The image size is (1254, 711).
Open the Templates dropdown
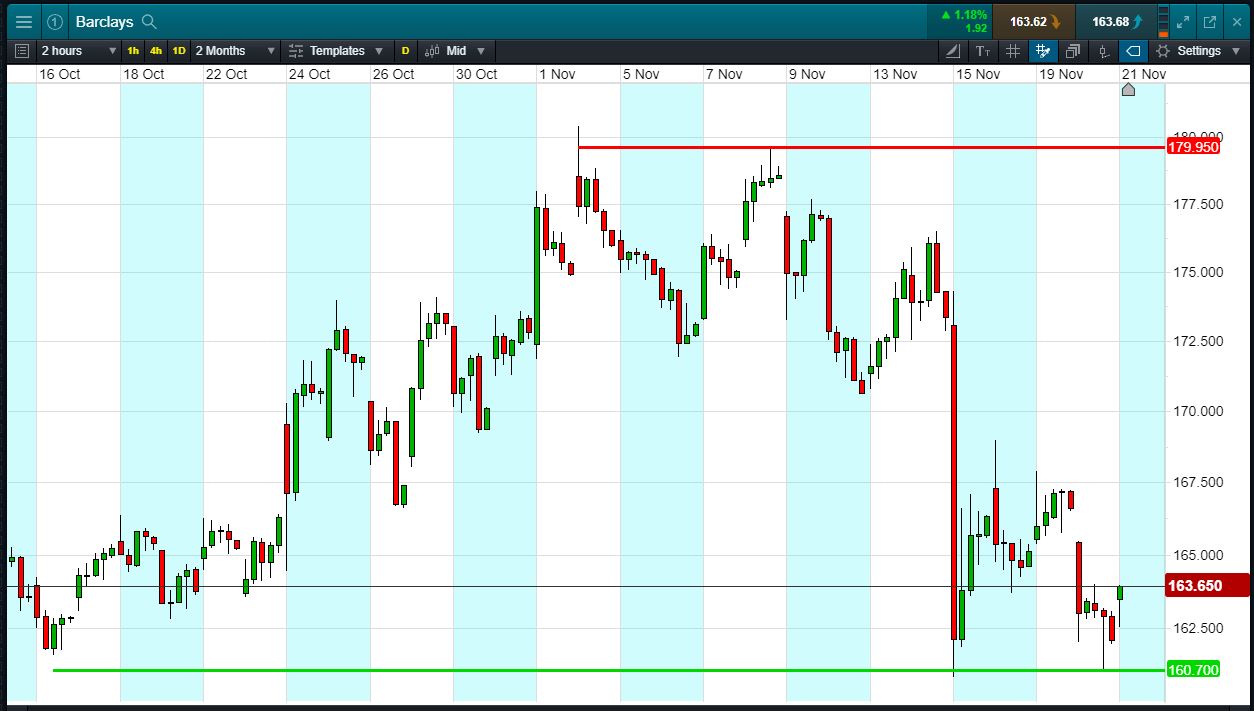[336, 51]
